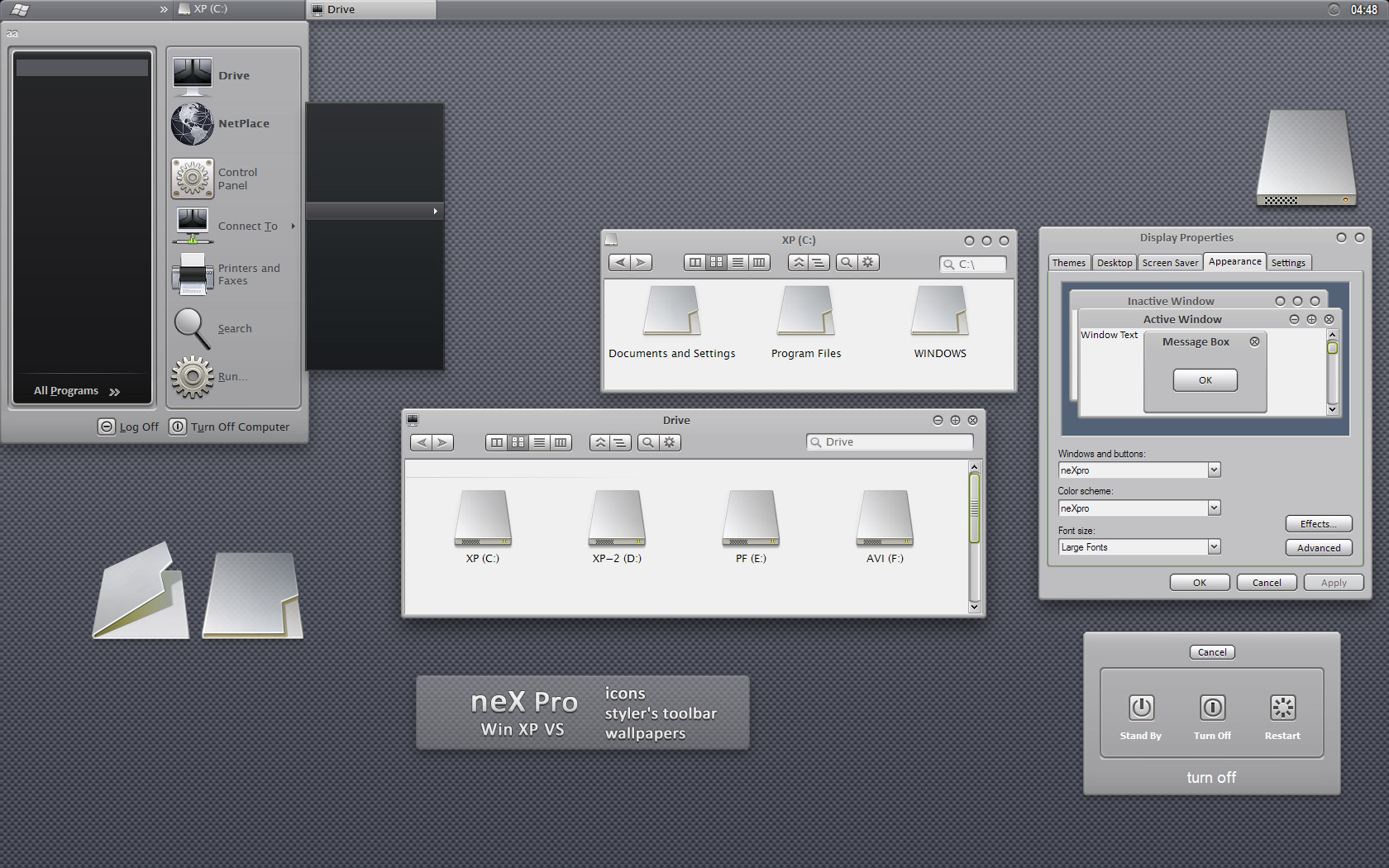This screenshot has height=868, width=1389.
Task: Click the scroll down arrow in Drive window
Action: click(x=974, y=608)
